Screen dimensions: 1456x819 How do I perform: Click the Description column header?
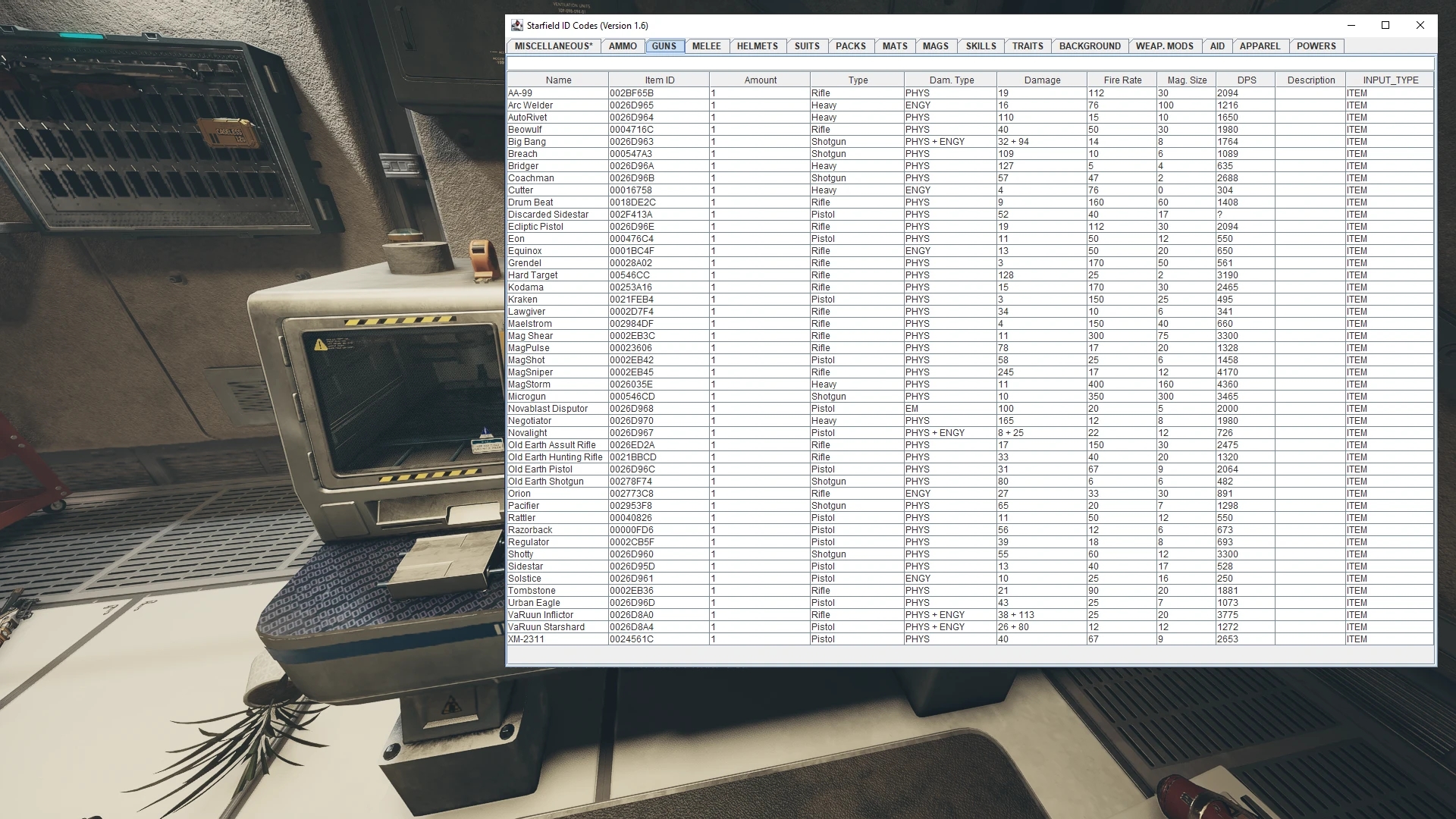click(1310, 80)
